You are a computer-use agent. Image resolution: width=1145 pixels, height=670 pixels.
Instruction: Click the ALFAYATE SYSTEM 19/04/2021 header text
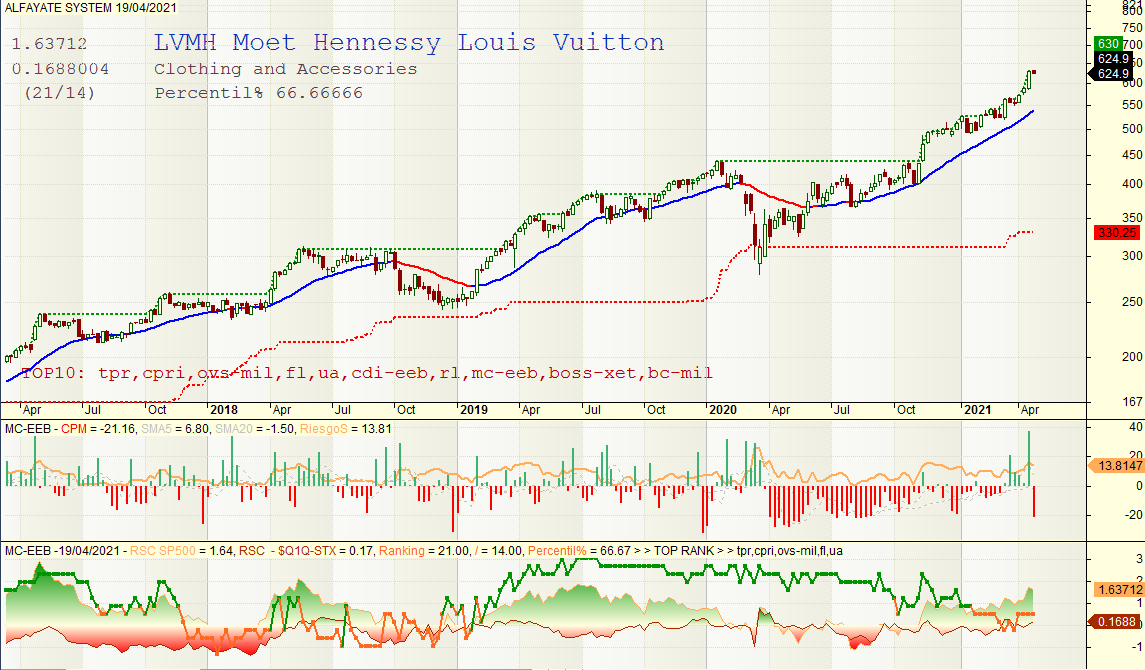(x=91, y=8)
